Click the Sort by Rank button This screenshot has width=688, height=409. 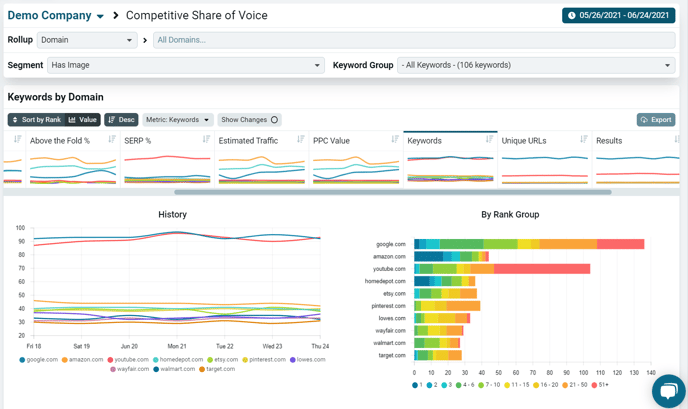(x=36, y=120)
